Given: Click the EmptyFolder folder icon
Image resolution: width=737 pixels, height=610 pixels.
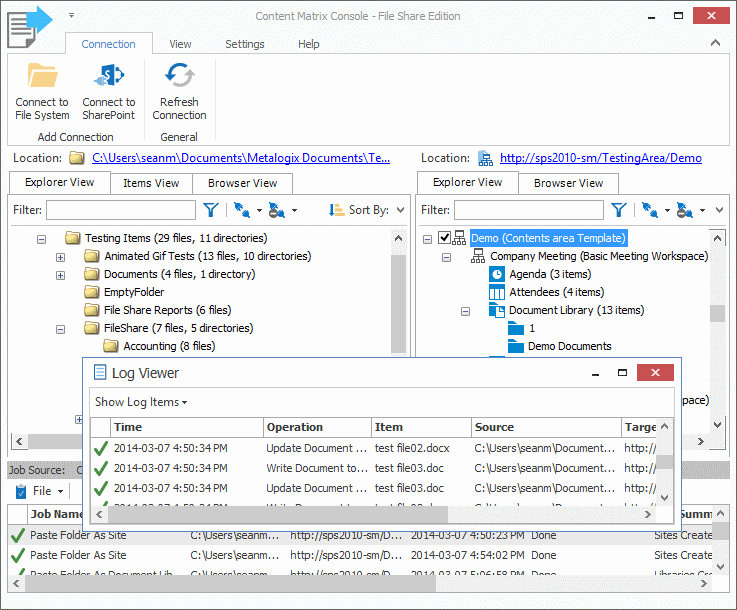Looking at the screenshot, I should coord(92,292).
